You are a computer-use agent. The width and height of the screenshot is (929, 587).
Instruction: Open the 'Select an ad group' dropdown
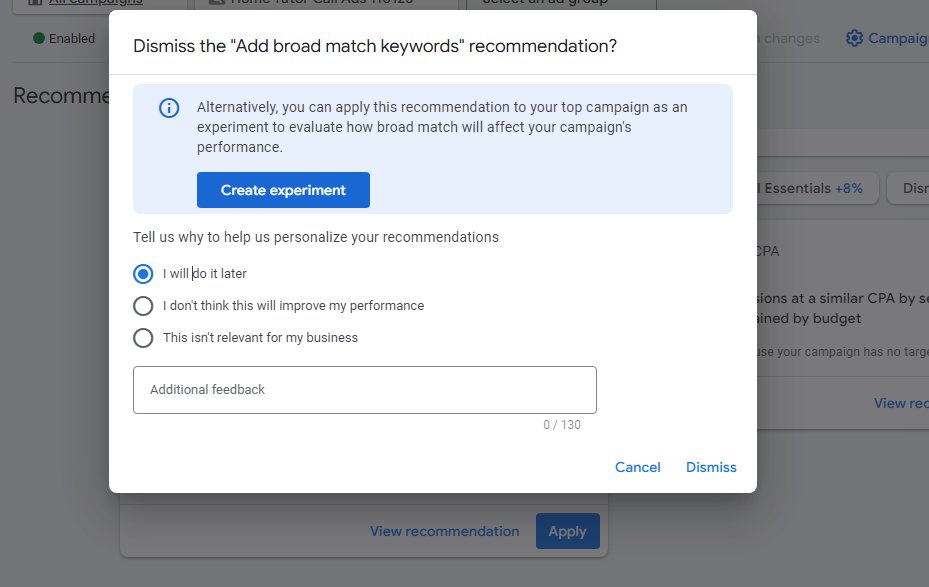pos(558,3)
